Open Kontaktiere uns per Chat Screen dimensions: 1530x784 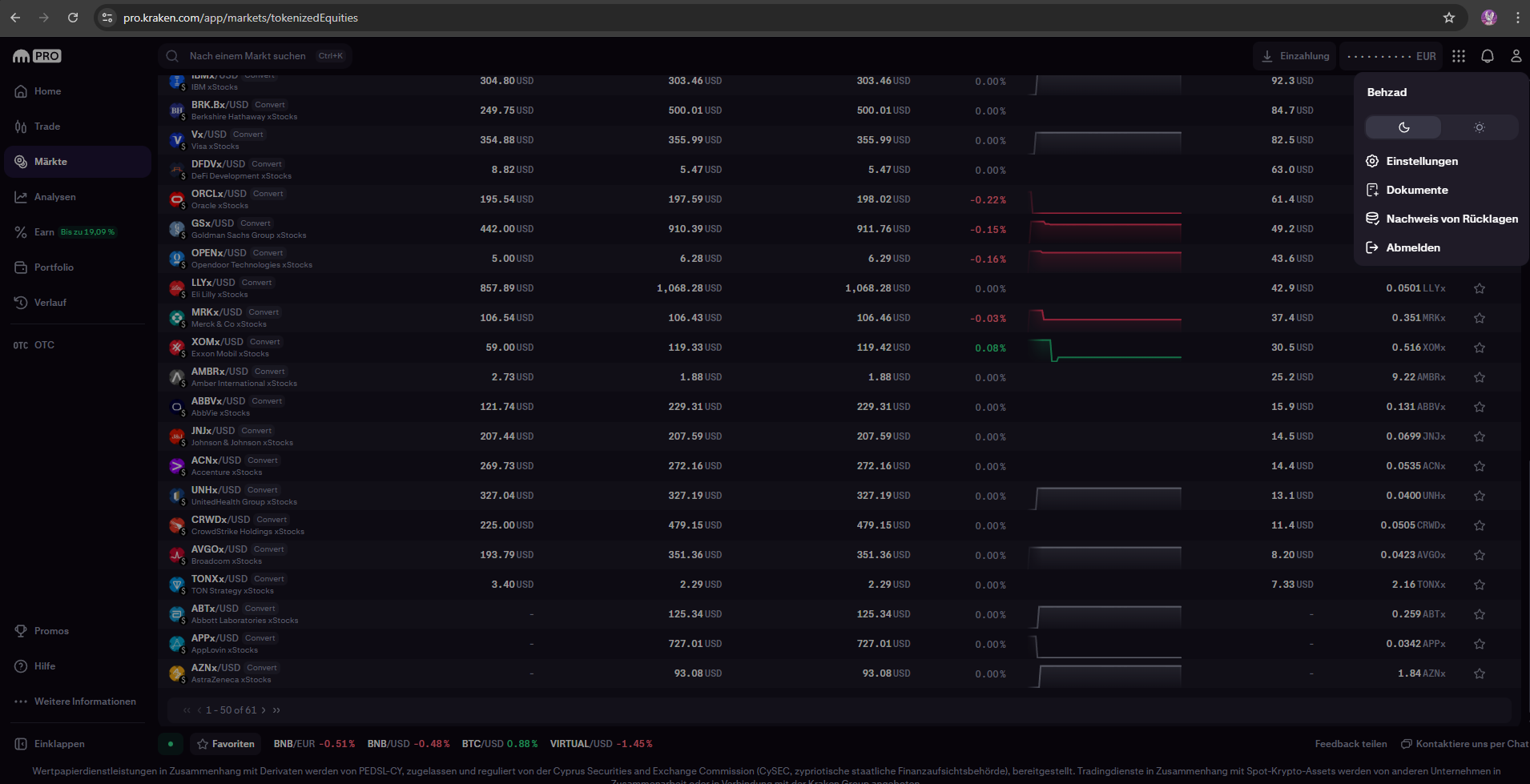click(x=1464, y=744)
